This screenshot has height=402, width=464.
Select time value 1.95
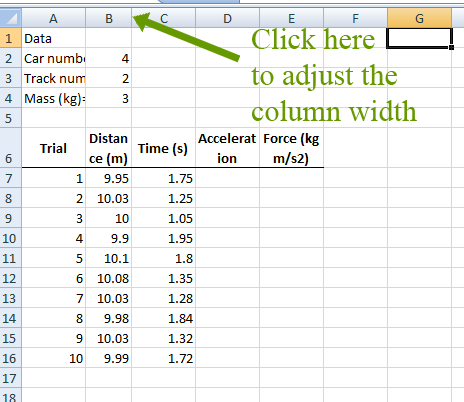point(164,238)
